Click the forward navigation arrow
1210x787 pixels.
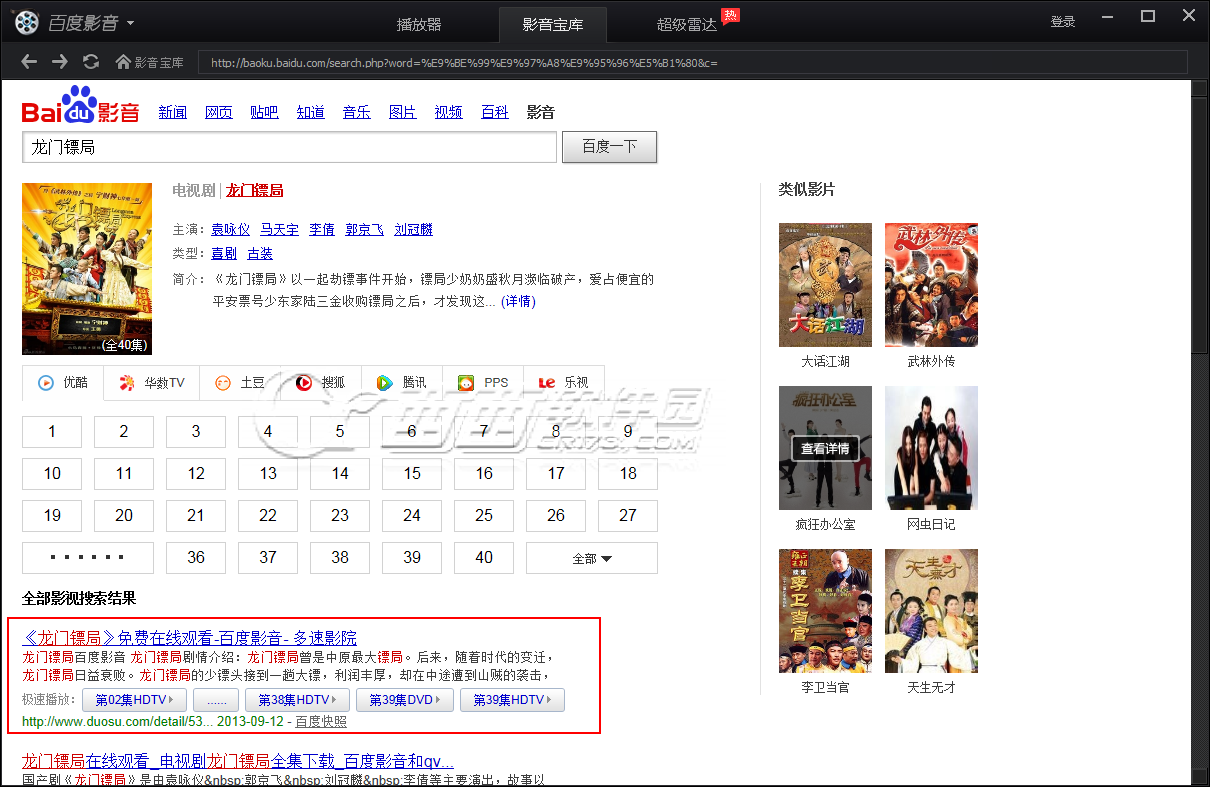point(60,62)
